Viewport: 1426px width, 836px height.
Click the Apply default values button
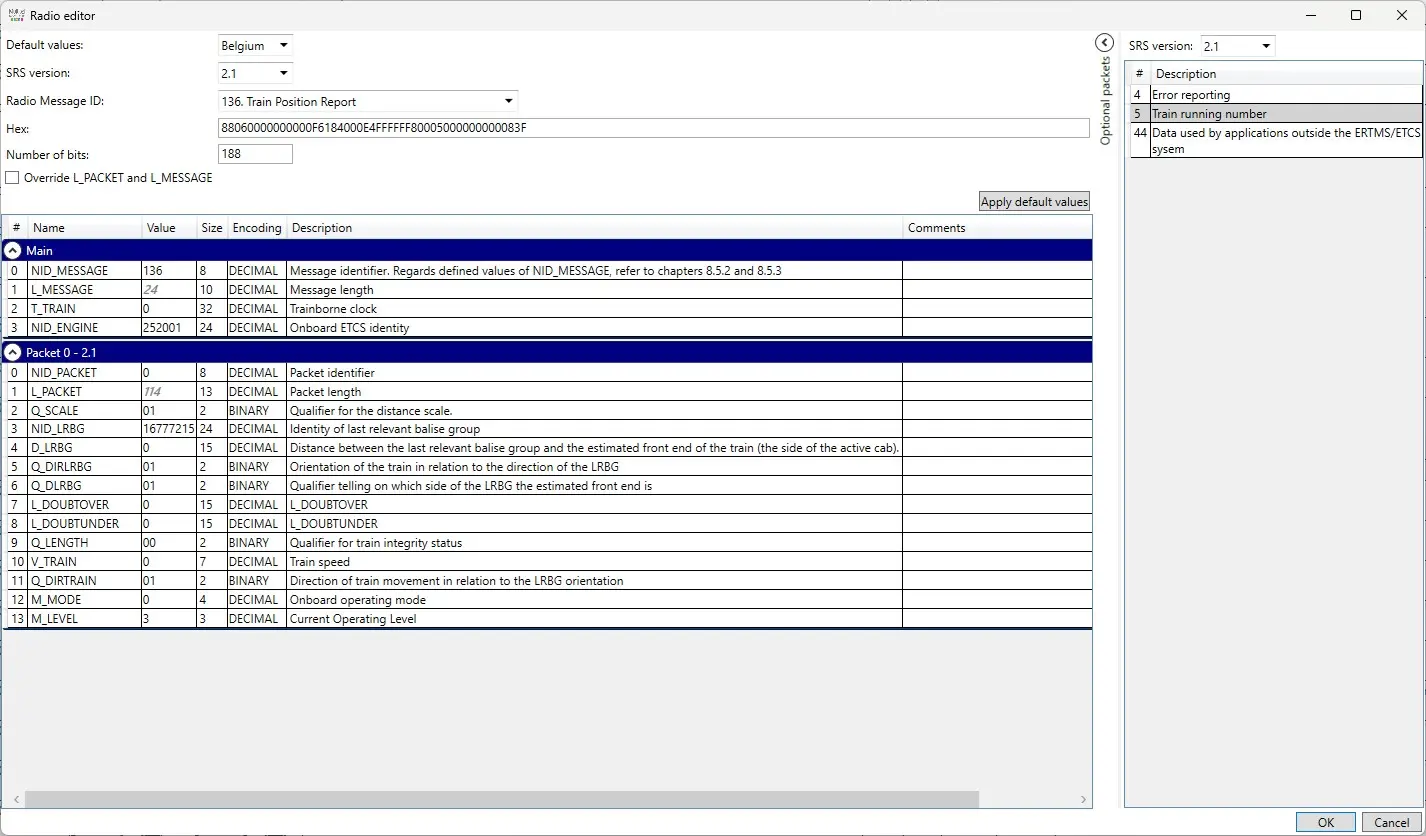pyautogui.click(x=1034, y=202)
